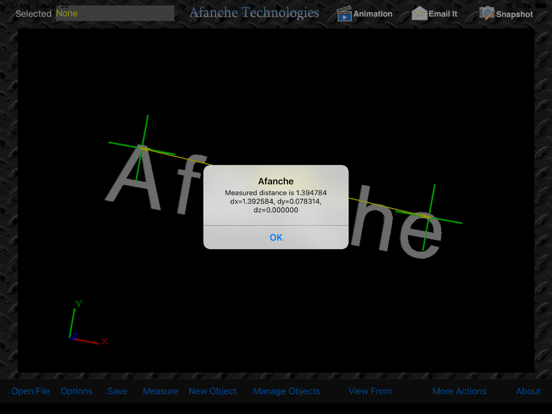Open the View From menu

pos(370,391)
